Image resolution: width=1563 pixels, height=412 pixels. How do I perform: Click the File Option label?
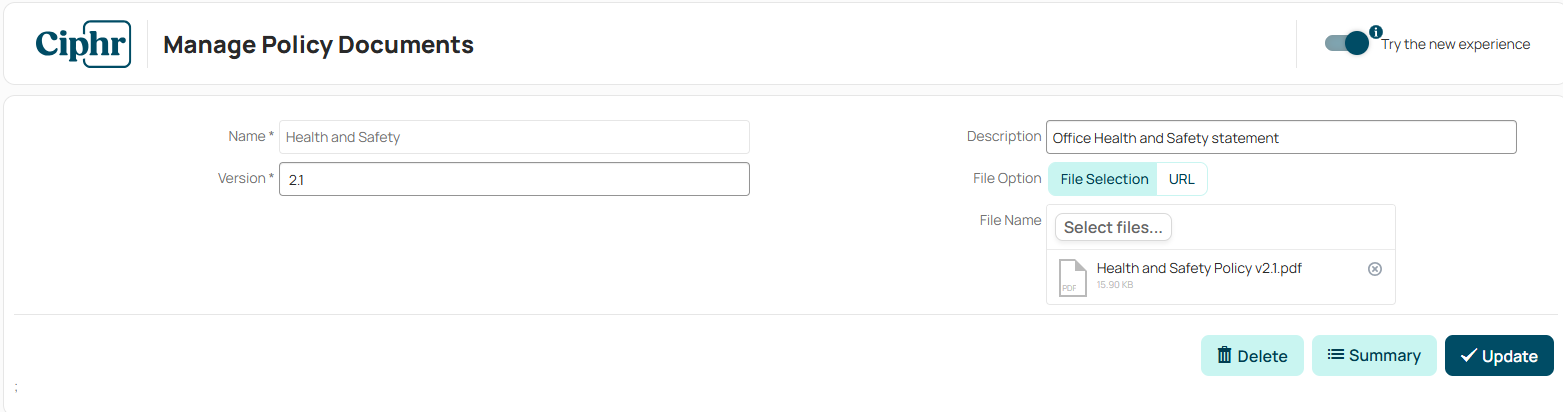1007,178
